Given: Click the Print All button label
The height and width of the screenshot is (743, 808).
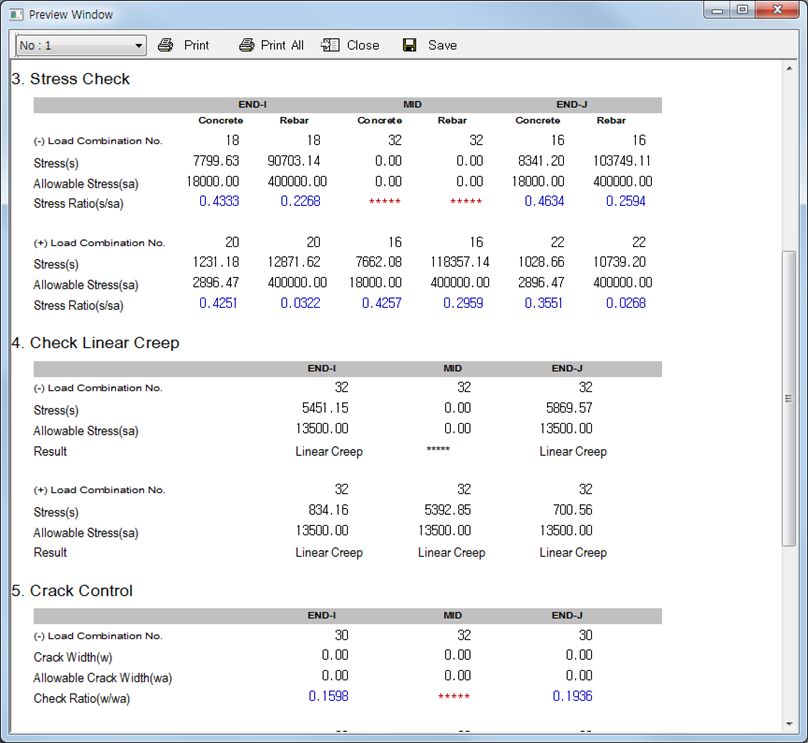Looking at the screenshot, I should pos(282,45).
